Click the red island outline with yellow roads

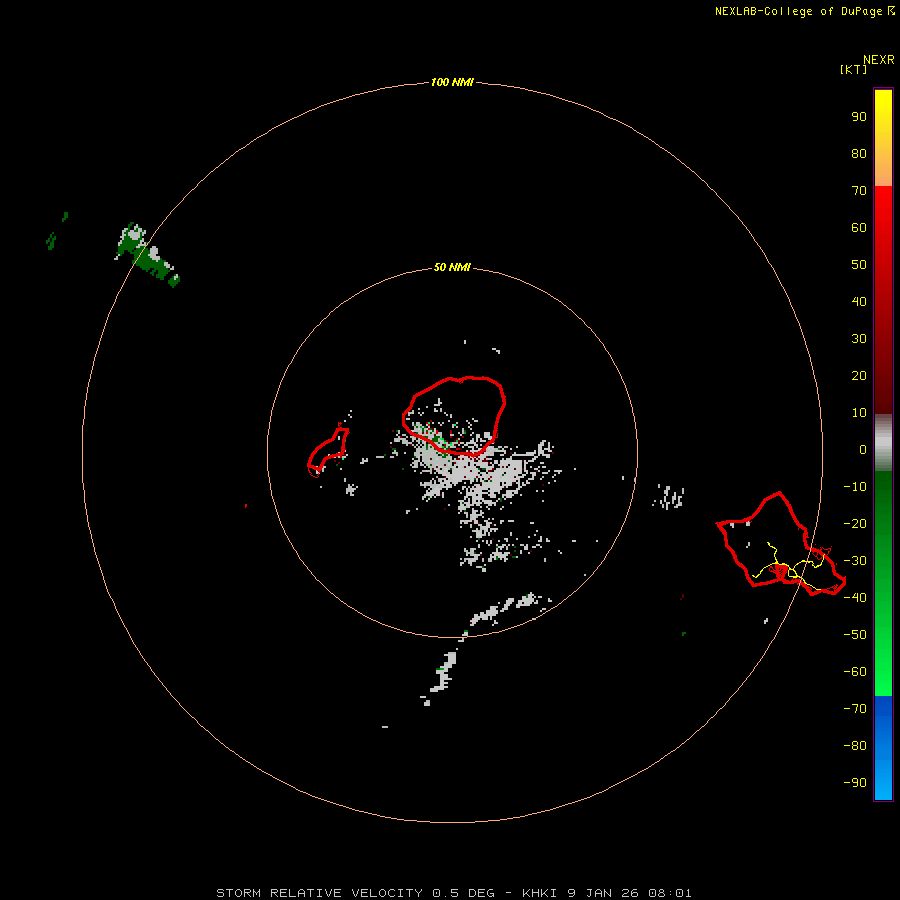pyautogui.click(x=781, y=544)
